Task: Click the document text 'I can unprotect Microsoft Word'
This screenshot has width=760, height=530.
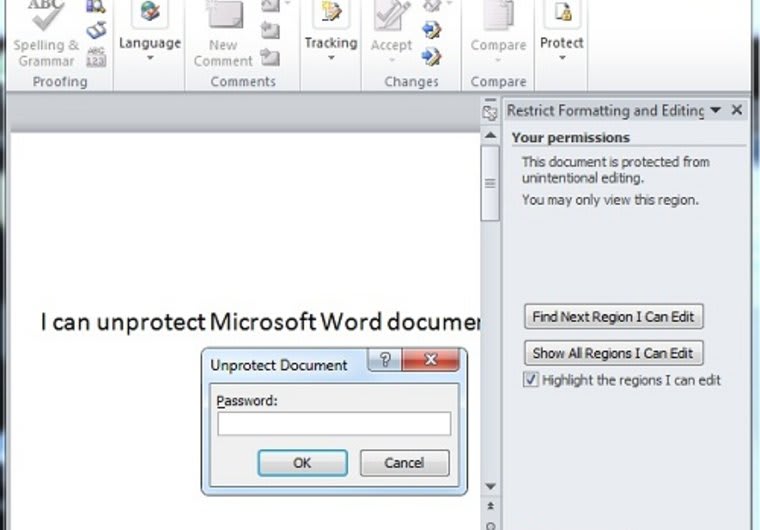Action: point(212,321)
